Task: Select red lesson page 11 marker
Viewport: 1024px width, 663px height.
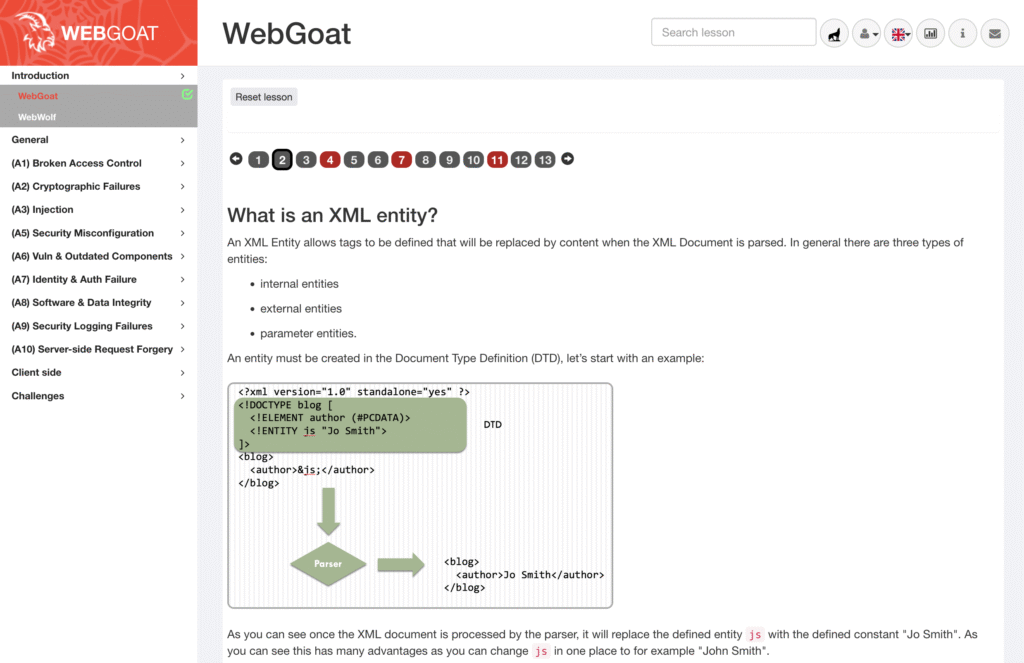Action: [497, 159]
